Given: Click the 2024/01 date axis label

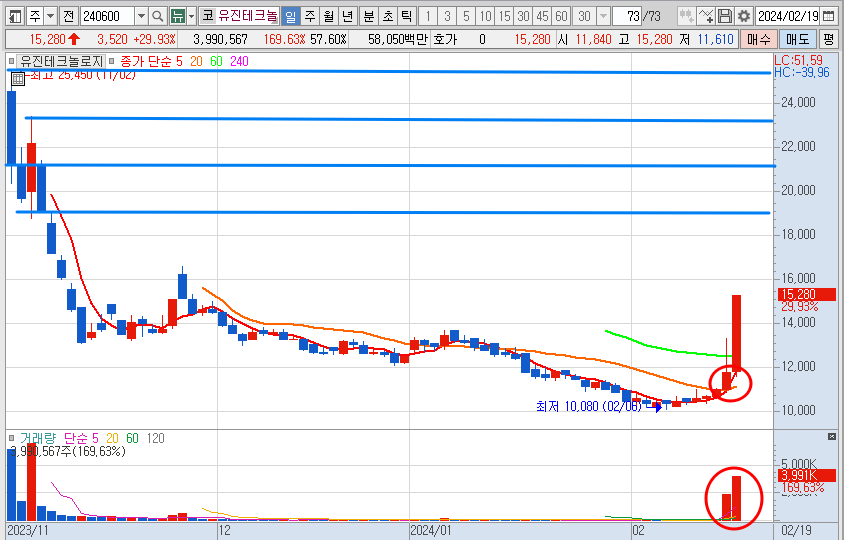Looking at the screenshot, I should [431, 530].
